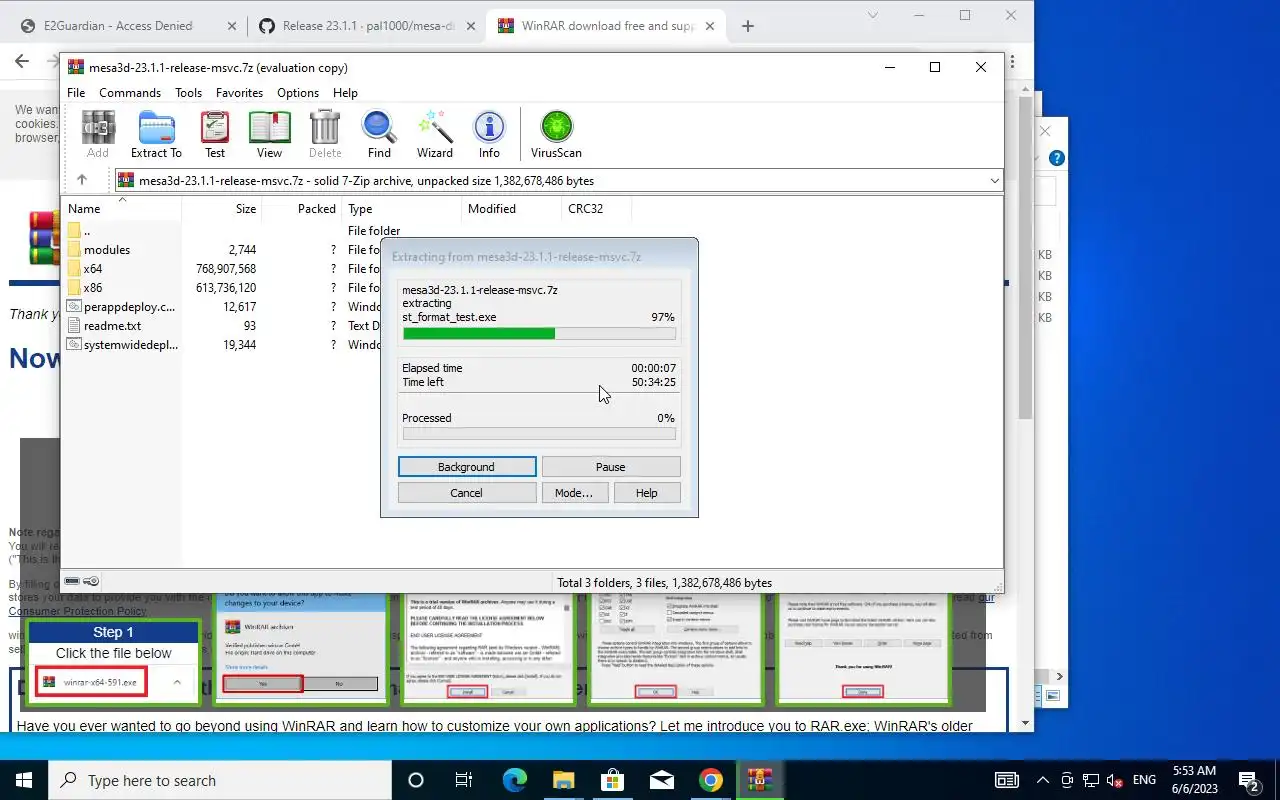The image size is (1280, 800).
Task: Click the Find magnifier icon
Action: click(379, 134)
